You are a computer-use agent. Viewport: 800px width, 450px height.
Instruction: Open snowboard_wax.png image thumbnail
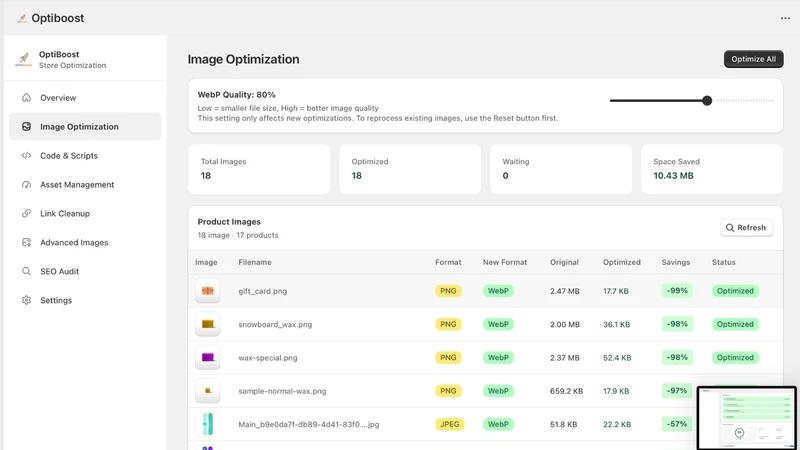(208, 324)
